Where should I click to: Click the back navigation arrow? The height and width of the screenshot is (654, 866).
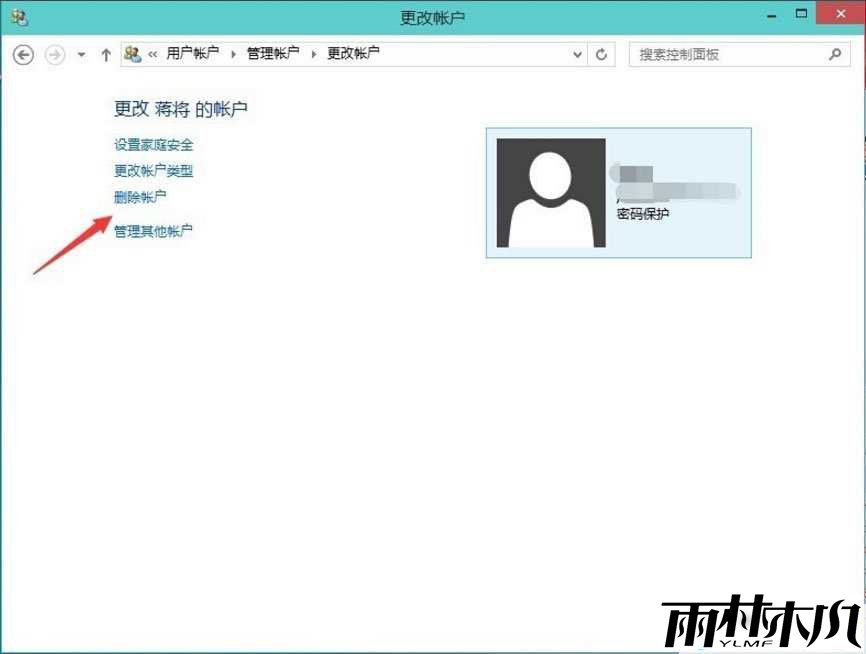click(x=21, y=55)
